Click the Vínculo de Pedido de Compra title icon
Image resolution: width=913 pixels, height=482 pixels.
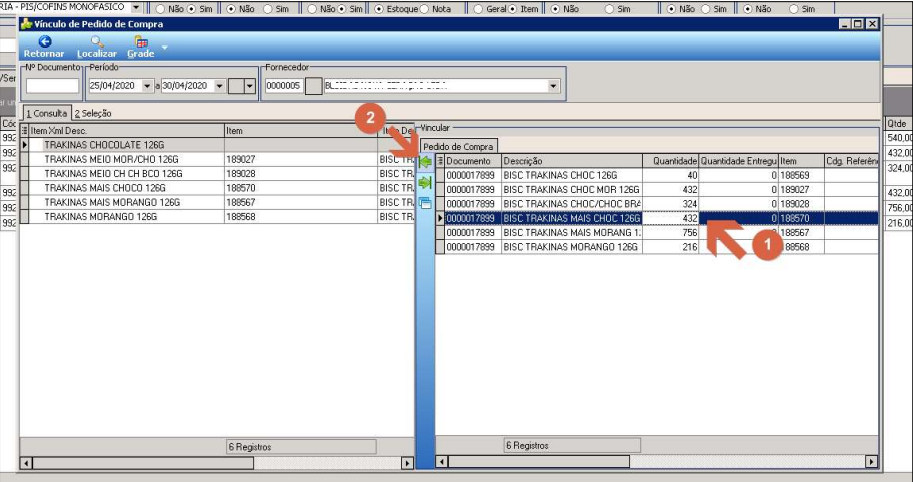click(26, 24)
